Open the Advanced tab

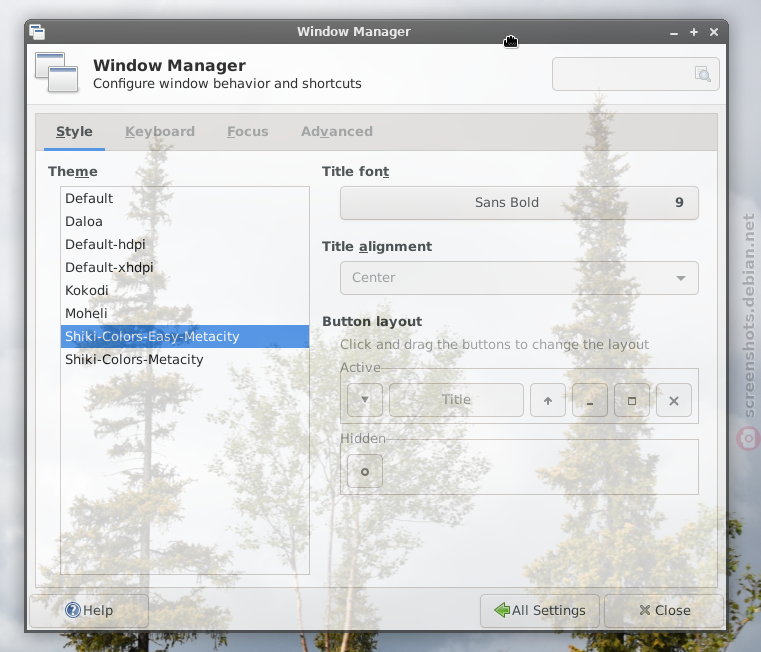click(x=337, y=132)
